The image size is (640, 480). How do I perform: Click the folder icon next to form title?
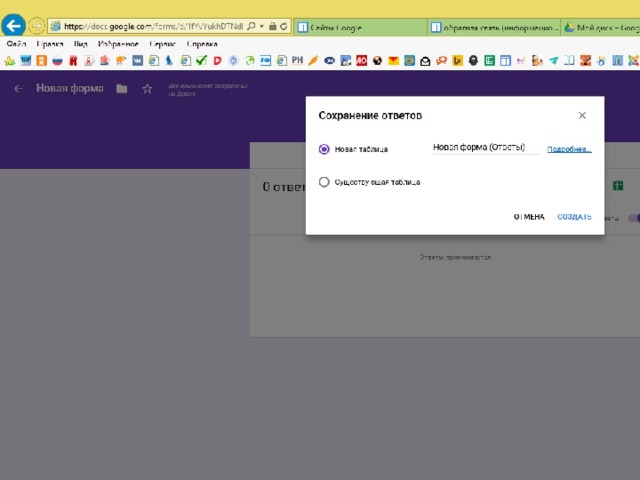pos(121,89)
